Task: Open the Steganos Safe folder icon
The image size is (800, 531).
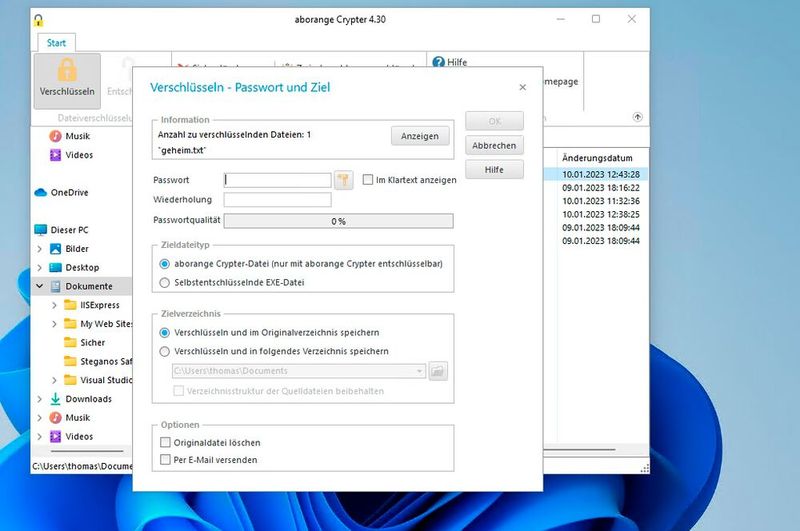Action: click(71, 361)
